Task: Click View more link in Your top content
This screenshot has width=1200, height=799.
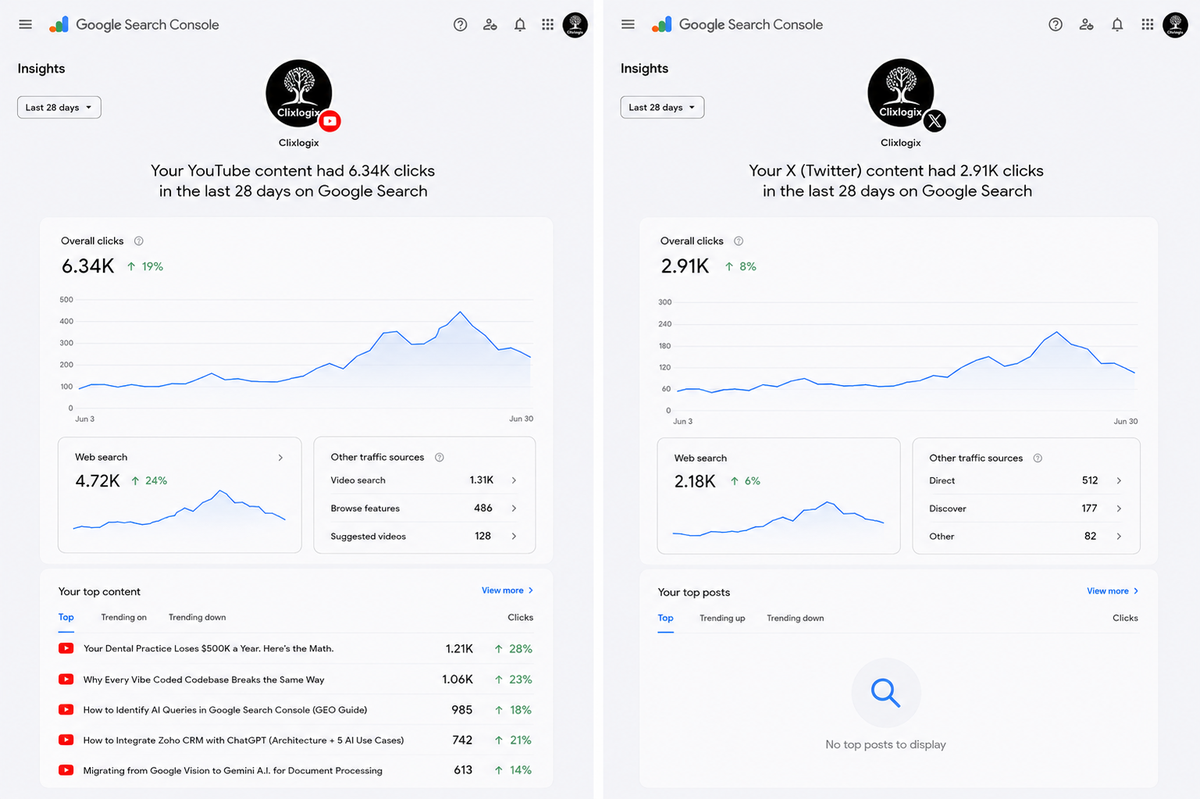Action: coord(508,590)
